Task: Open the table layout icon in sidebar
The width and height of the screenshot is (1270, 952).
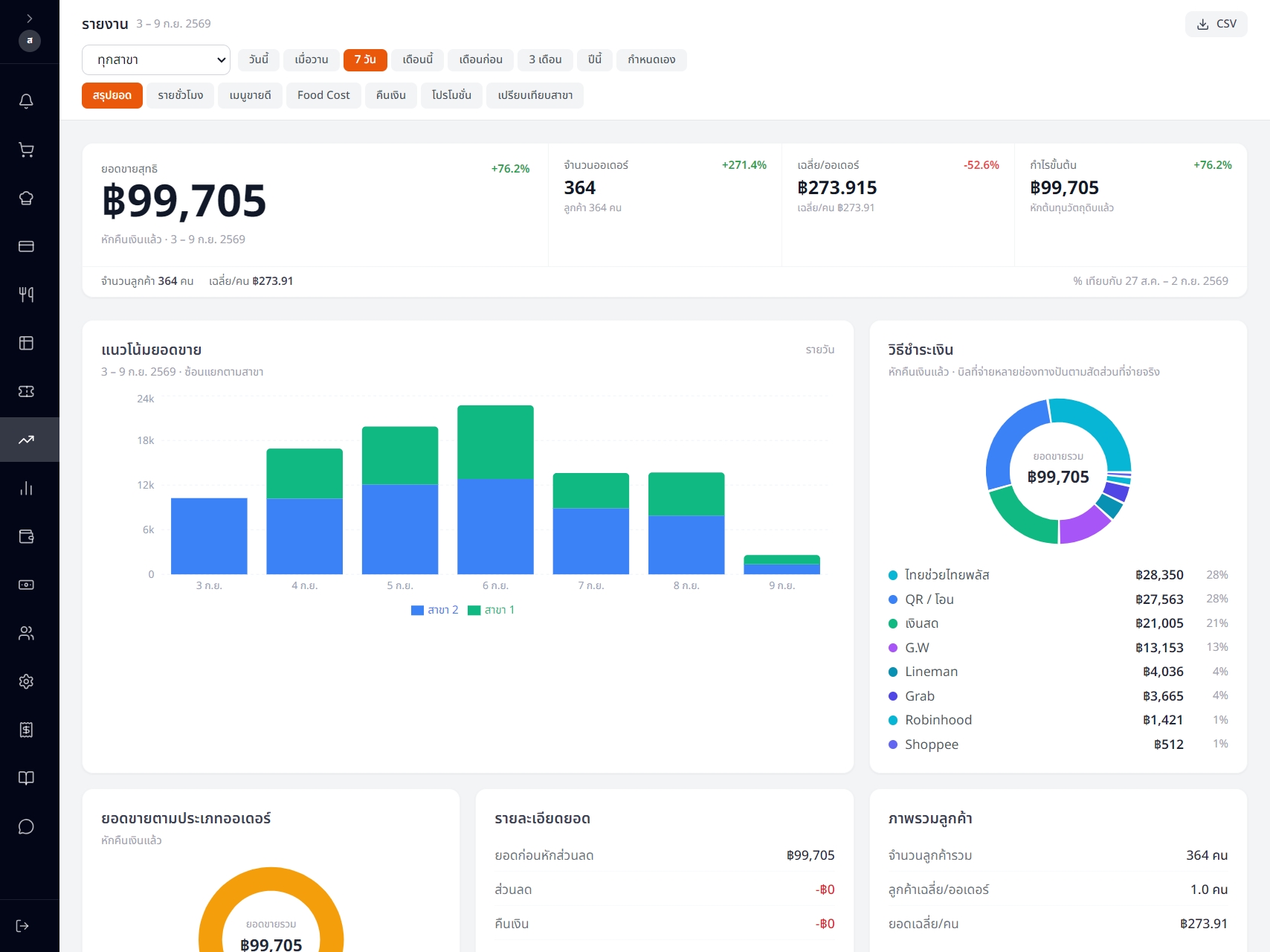Action: coord(26,343)
